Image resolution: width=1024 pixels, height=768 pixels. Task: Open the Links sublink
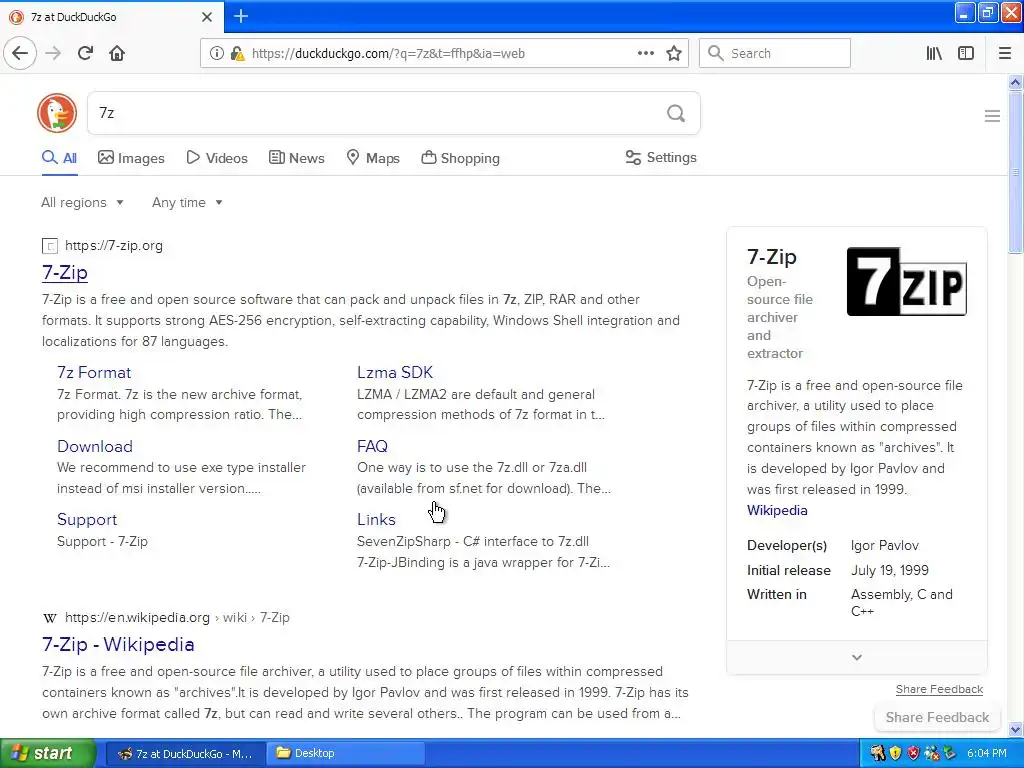click(x=376, y=519)
